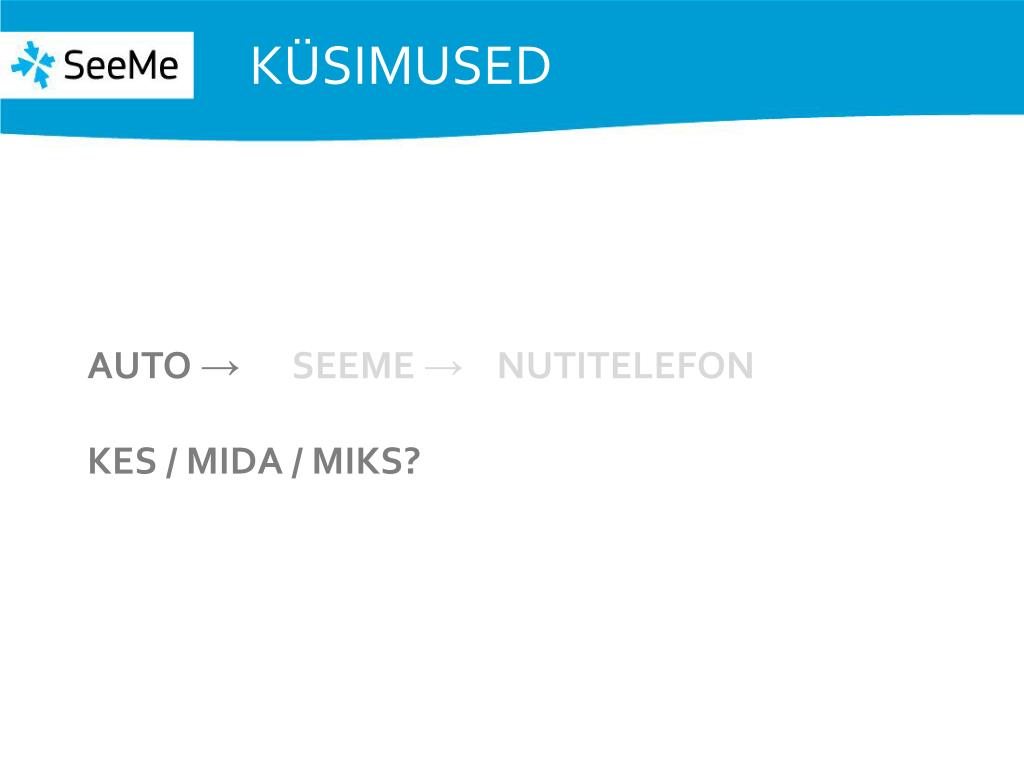Click the faded word SEEME
This screenshot has height=768, width=1024.
[353, 366]
